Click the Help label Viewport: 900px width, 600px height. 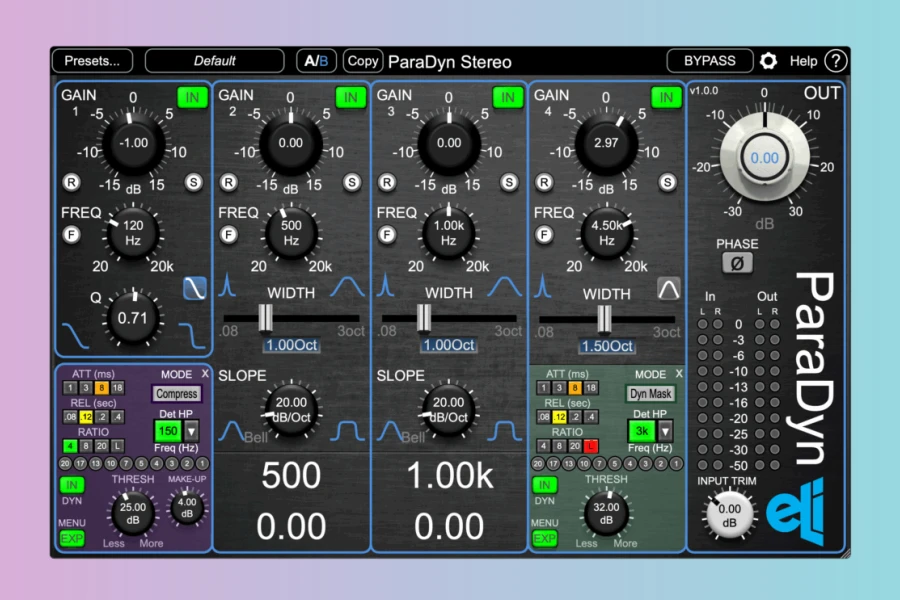pyautogui.click(x=803, y=61)
